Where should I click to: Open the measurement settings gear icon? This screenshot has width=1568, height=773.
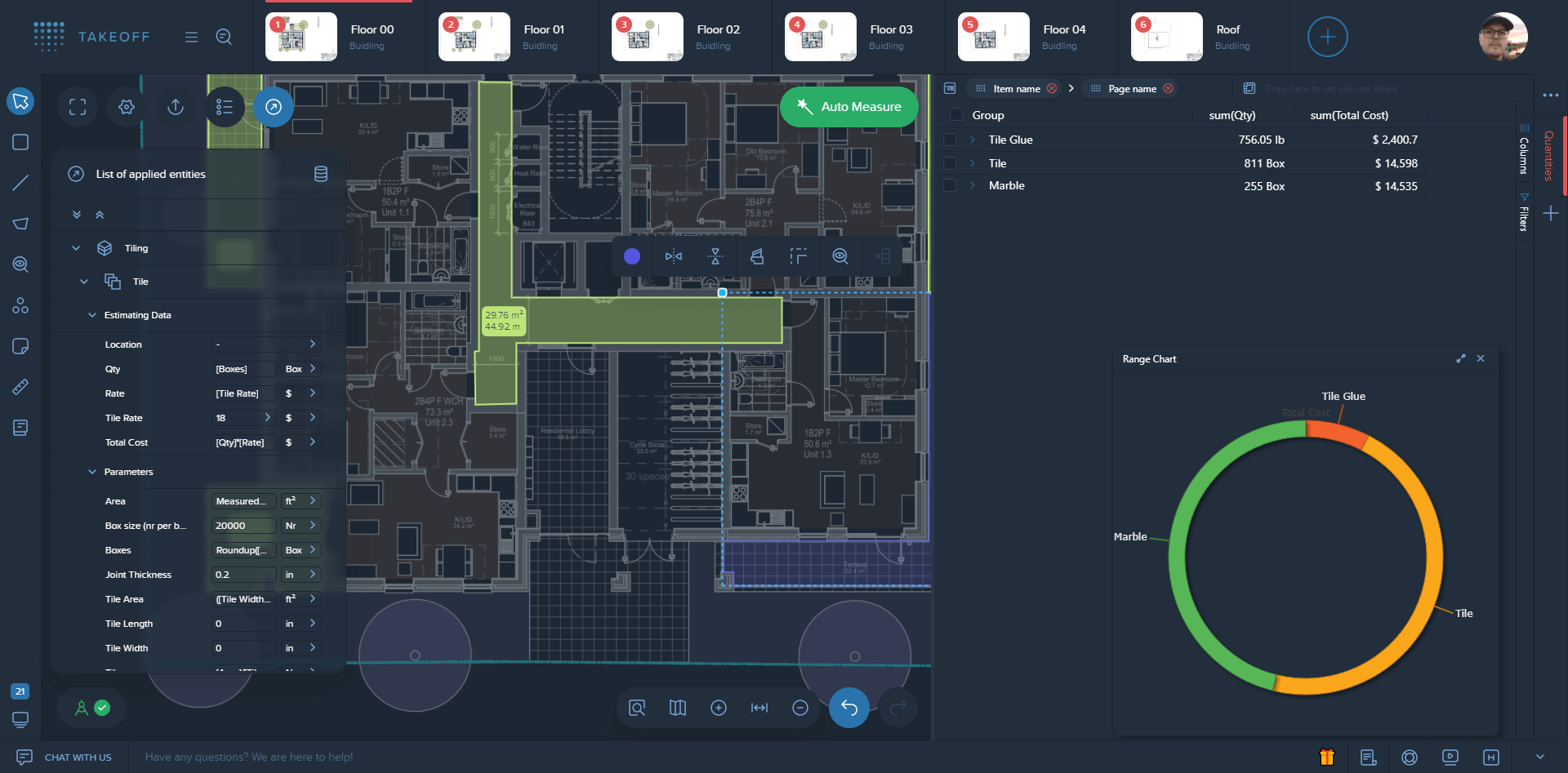[x=126, y=106]
